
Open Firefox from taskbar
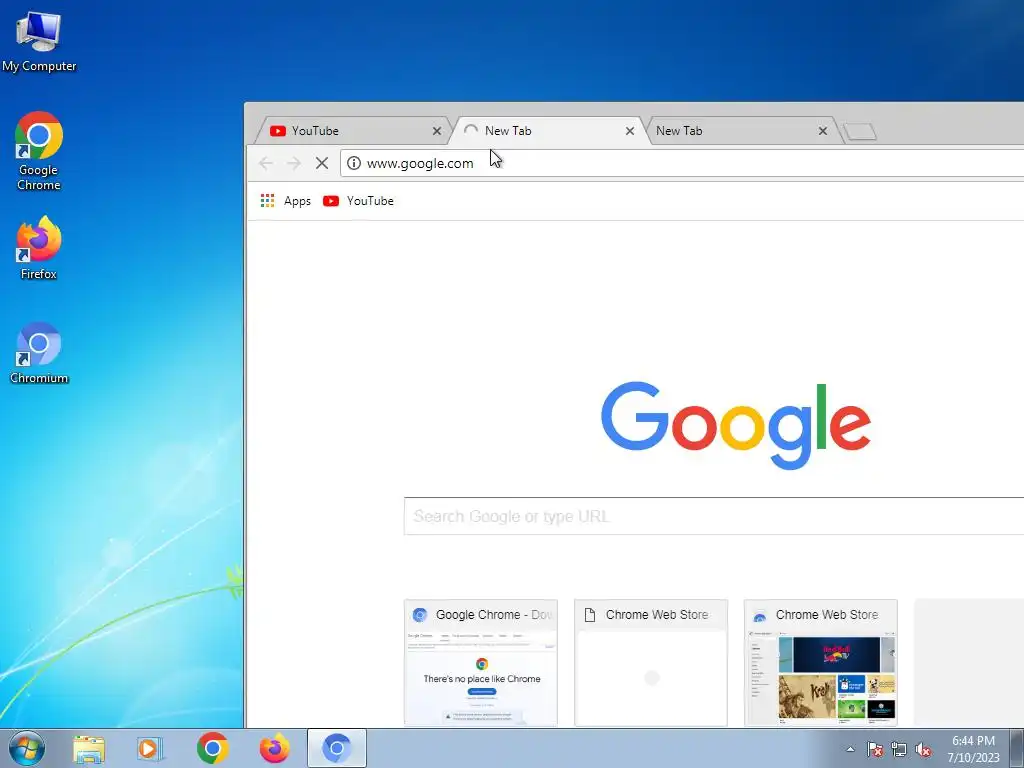(x=274, y=748)
